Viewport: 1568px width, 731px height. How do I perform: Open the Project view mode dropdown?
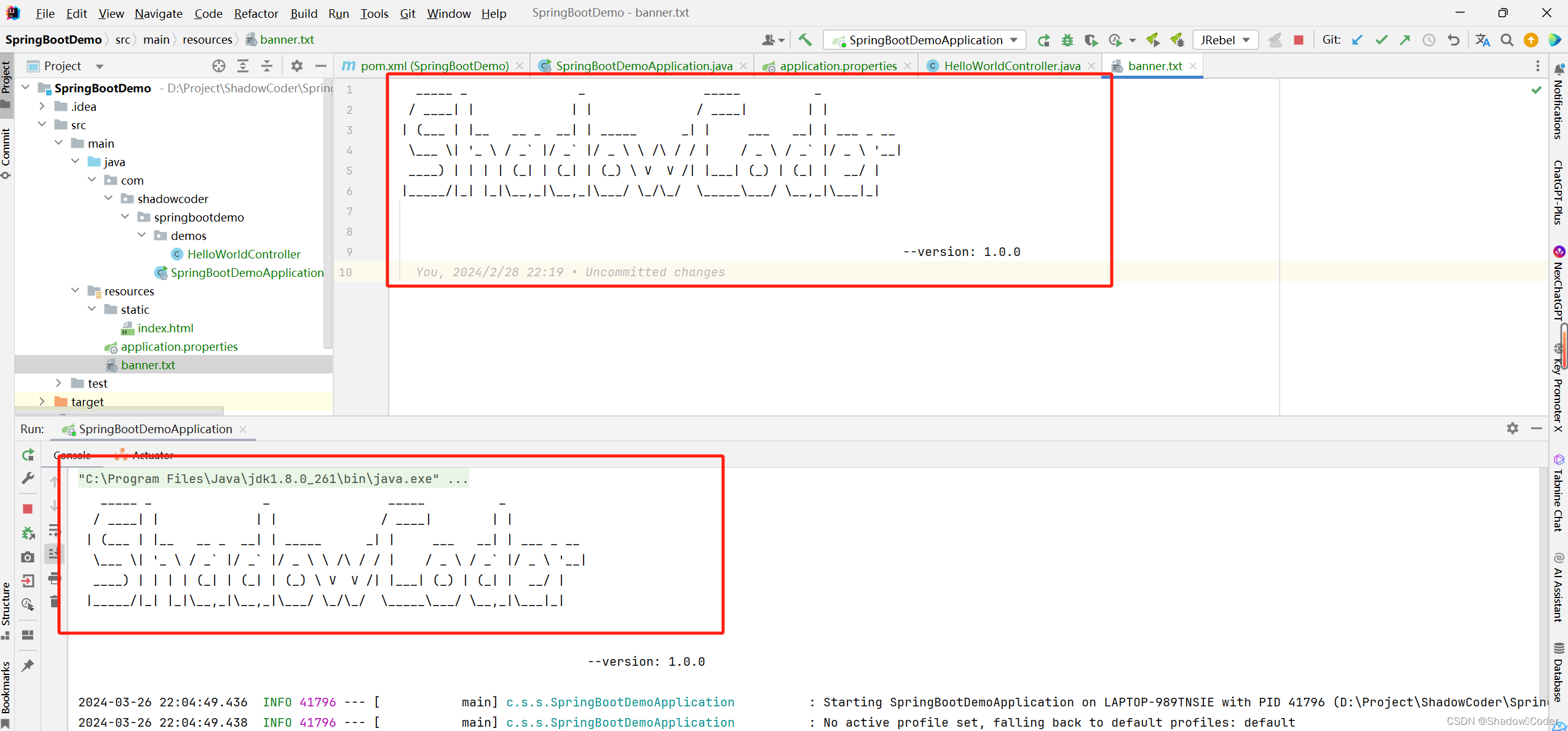[100, 66]
